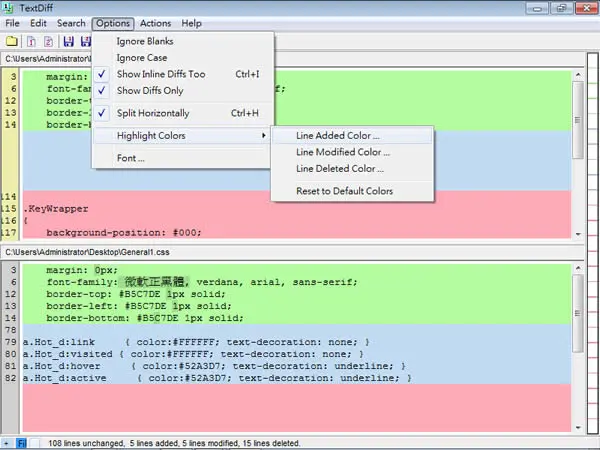Open the Search menu

point(71,23)
